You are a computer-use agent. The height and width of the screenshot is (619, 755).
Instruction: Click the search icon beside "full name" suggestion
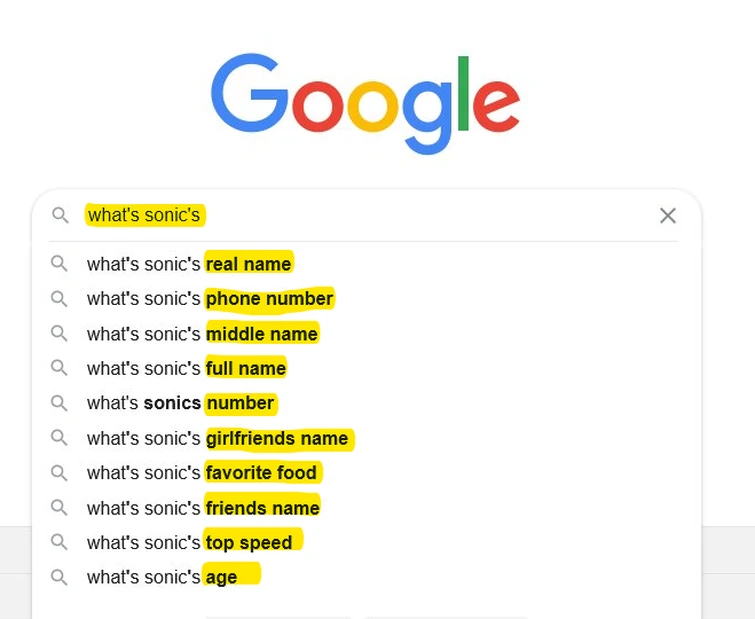click(x=60, y=368)
